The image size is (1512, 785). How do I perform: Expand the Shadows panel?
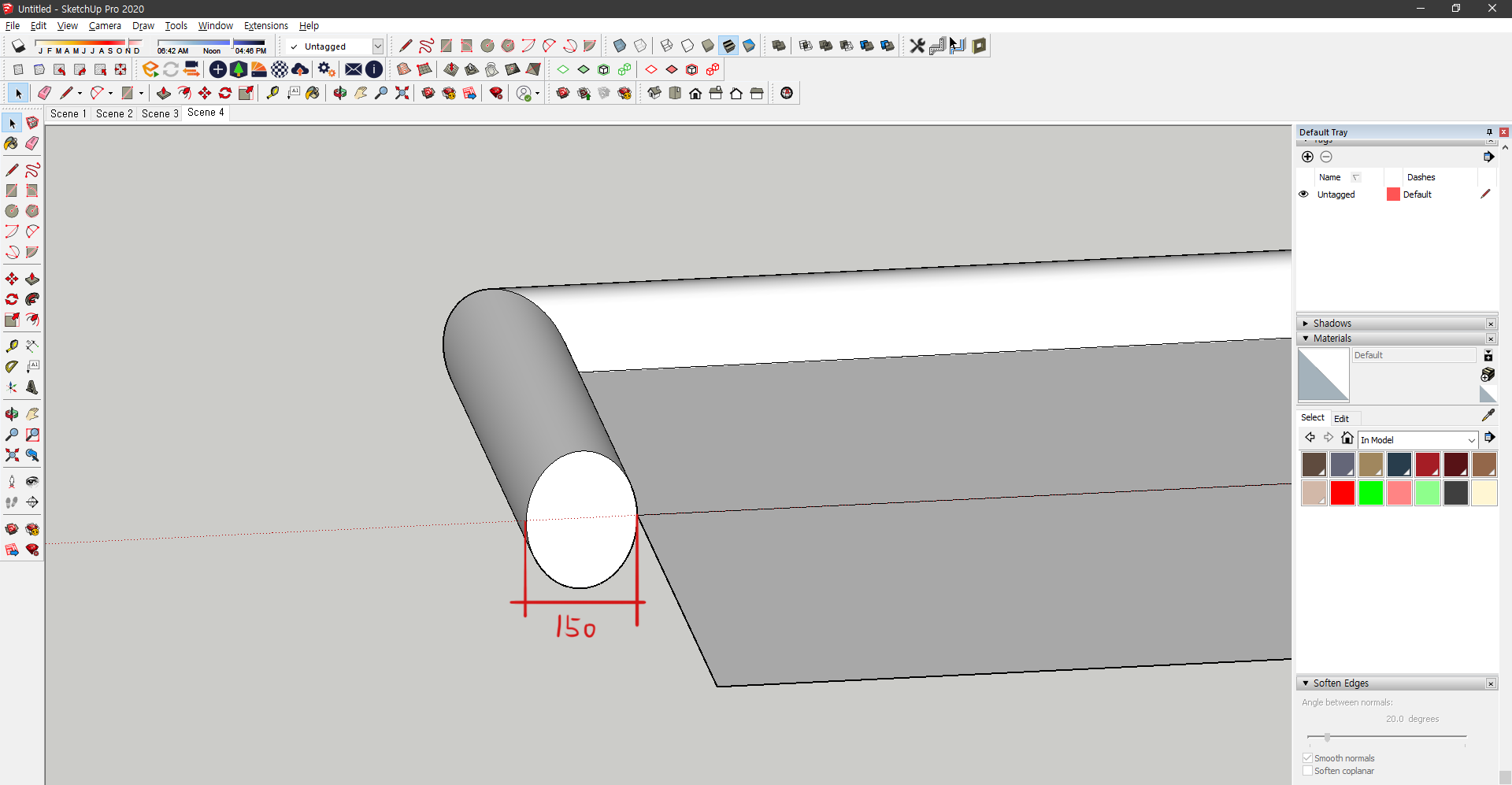(x=1306, y=324)
